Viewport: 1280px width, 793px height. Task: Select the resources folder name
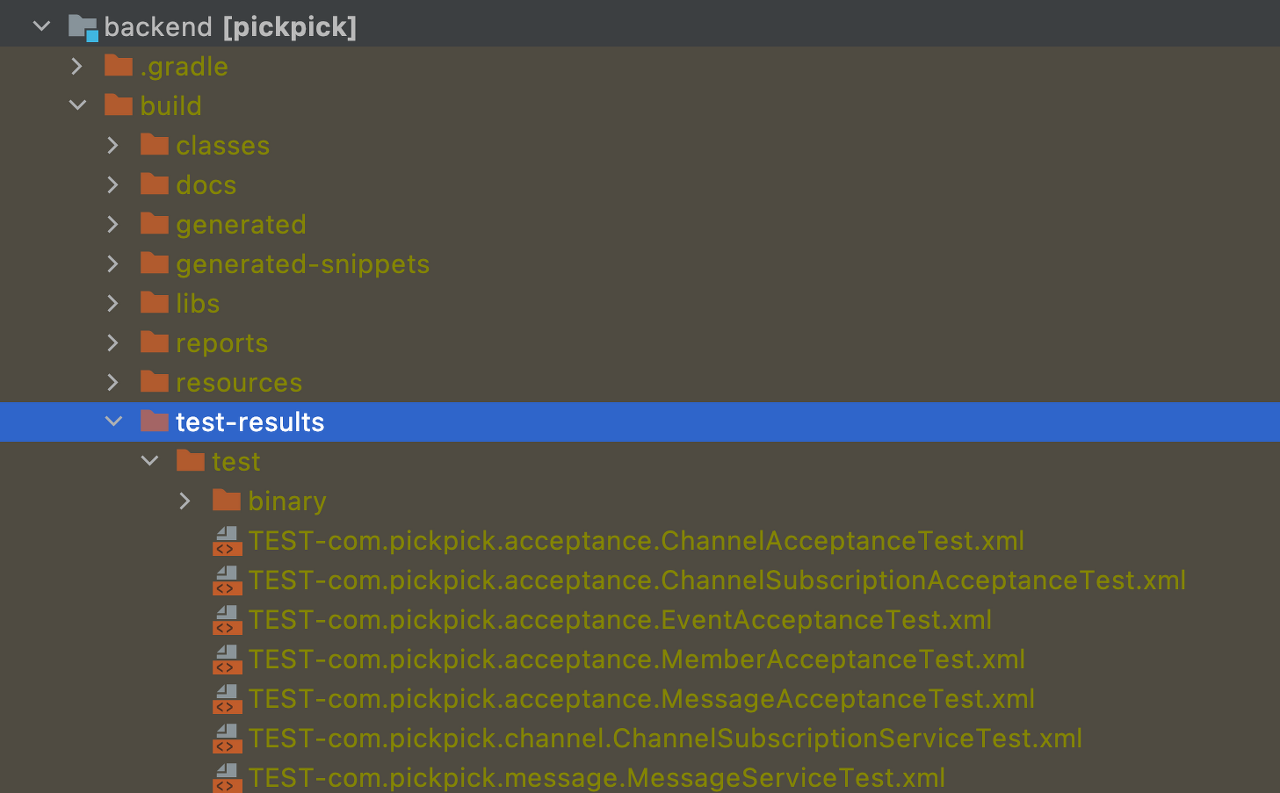tap(239, 383)
